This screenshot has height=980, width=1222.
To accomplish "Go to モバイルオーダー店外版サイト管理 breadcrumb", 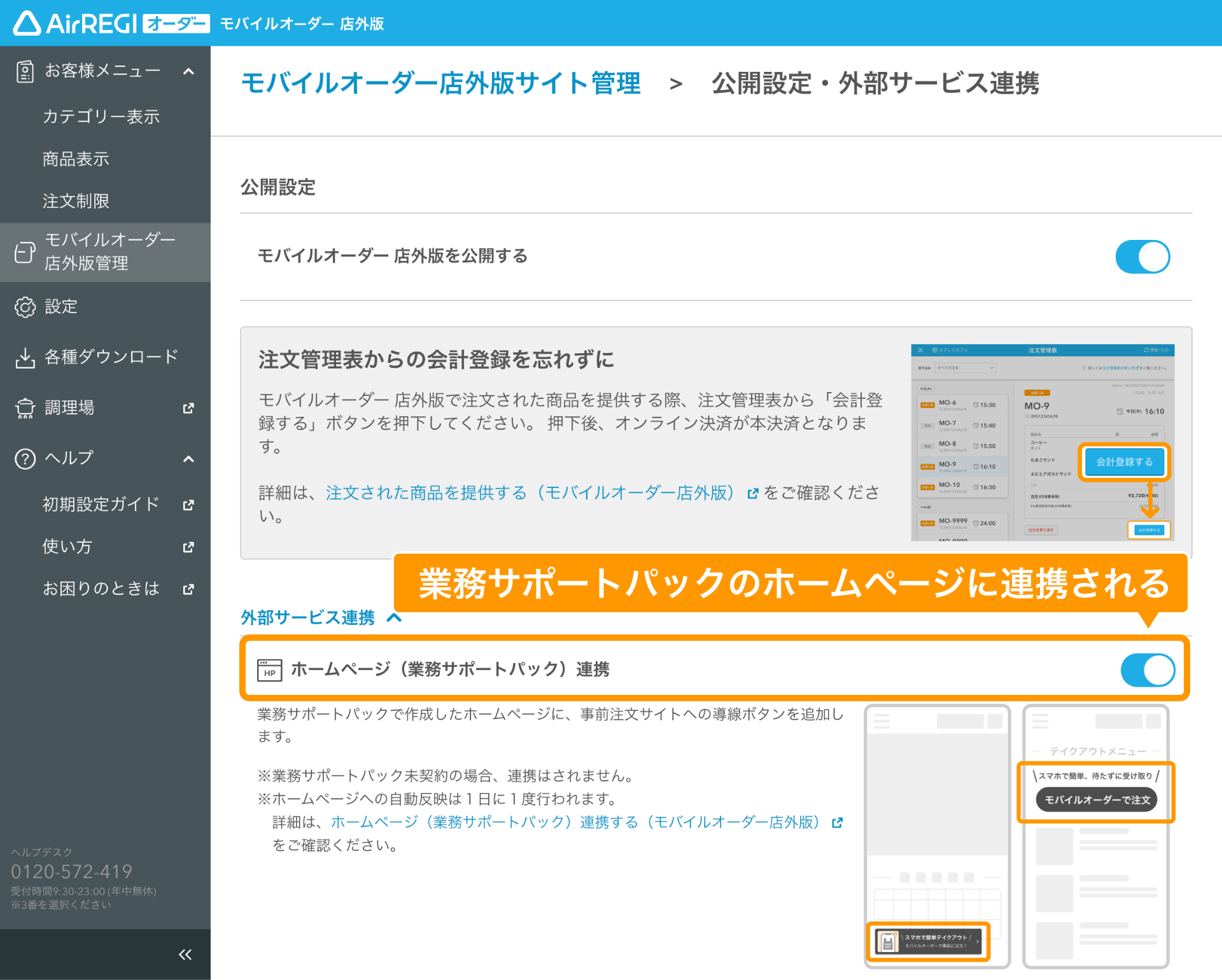I will click(440, 83).
